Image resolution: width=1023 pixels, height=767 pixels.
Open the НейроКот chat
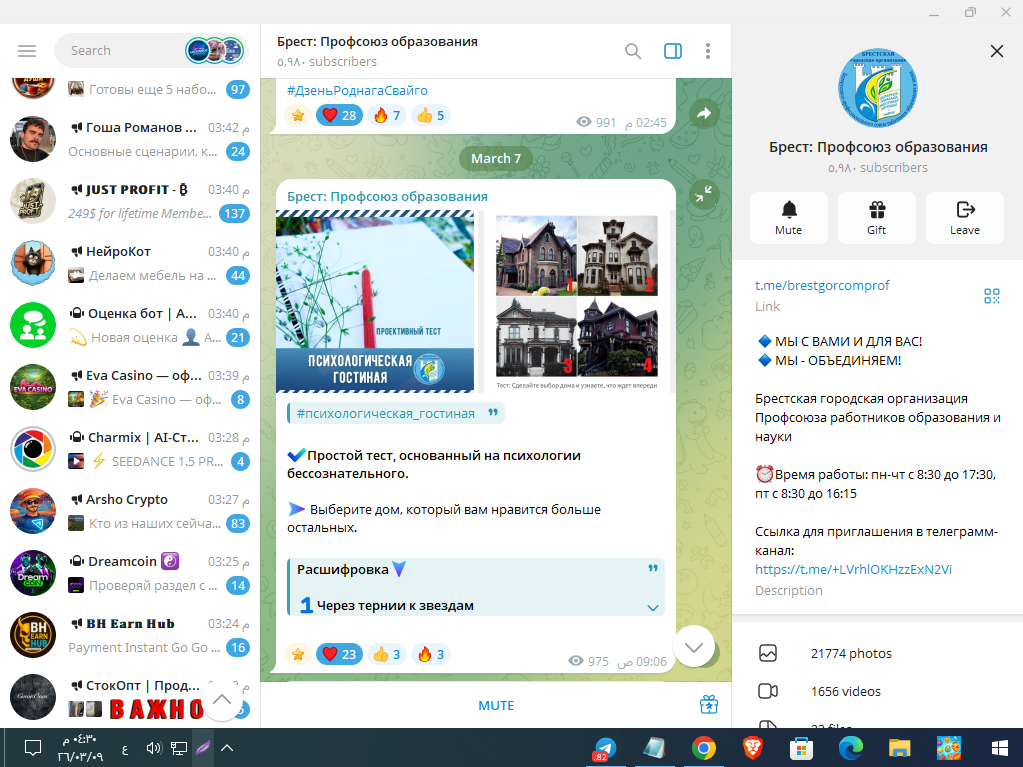130,263
